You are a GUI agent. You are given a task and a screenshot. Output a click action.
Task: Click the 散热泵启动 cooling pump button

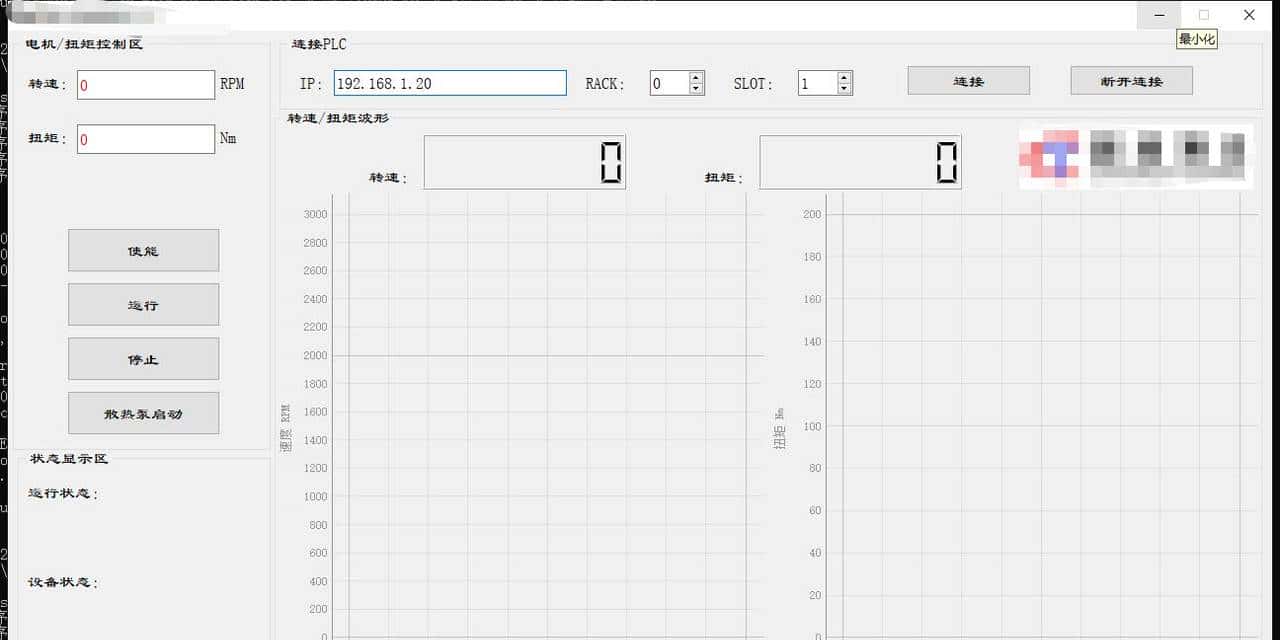pos(143,413)
